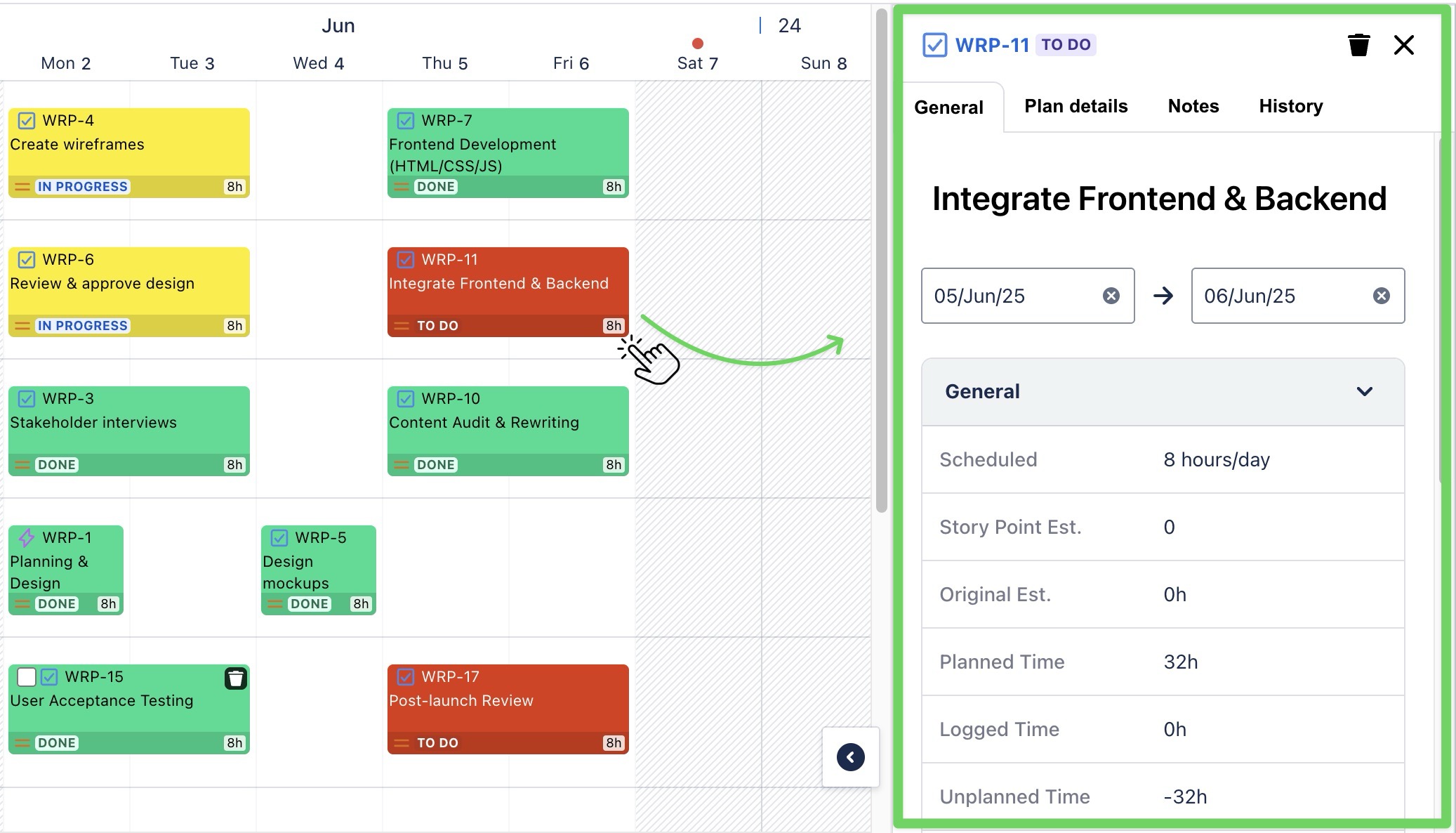Collapse the side panel with the chevron button
1456x833 pixels.
click(x=850, y=757)
